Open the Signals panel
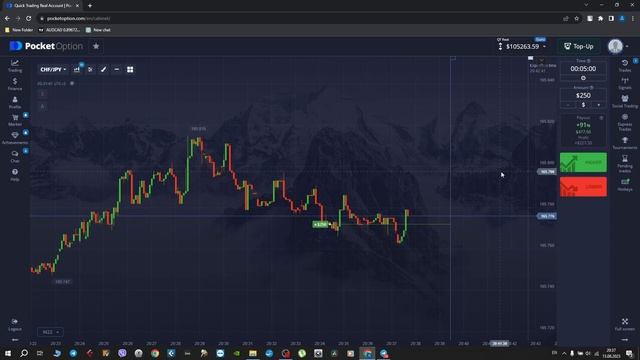640x360 pixels. (624, 83)
